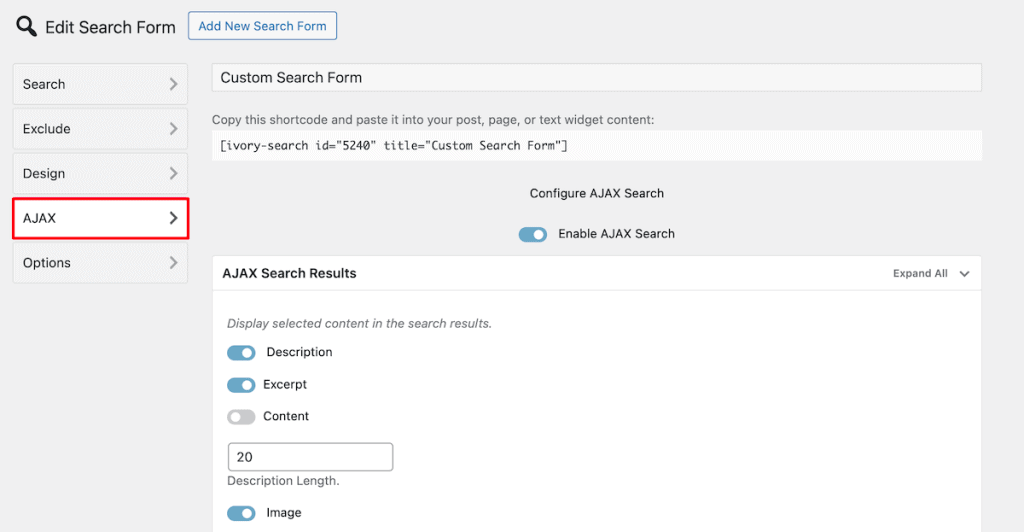Edit the Custom Search Form title field
1024x532 pixels.
pos(596,78)
